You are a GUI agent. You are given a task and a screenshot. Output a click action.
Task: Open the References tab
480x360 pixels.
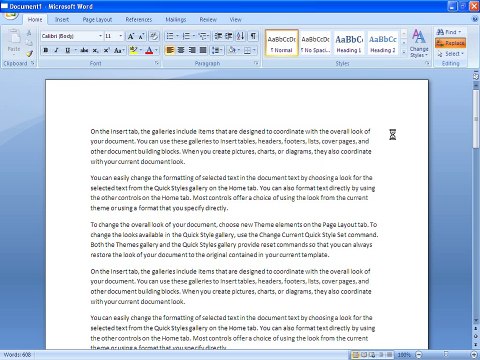click(x=139, y=20)
